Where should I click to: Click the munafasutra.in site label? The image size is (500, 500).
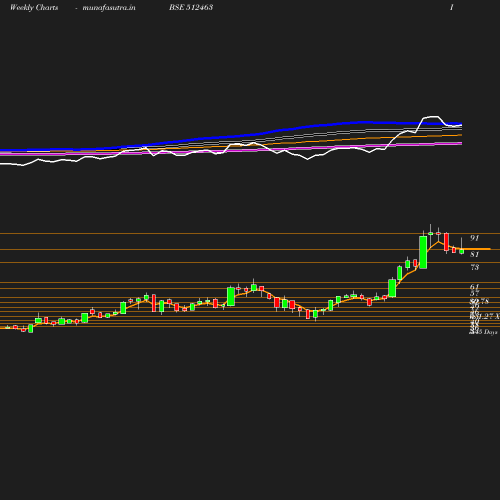109,8
